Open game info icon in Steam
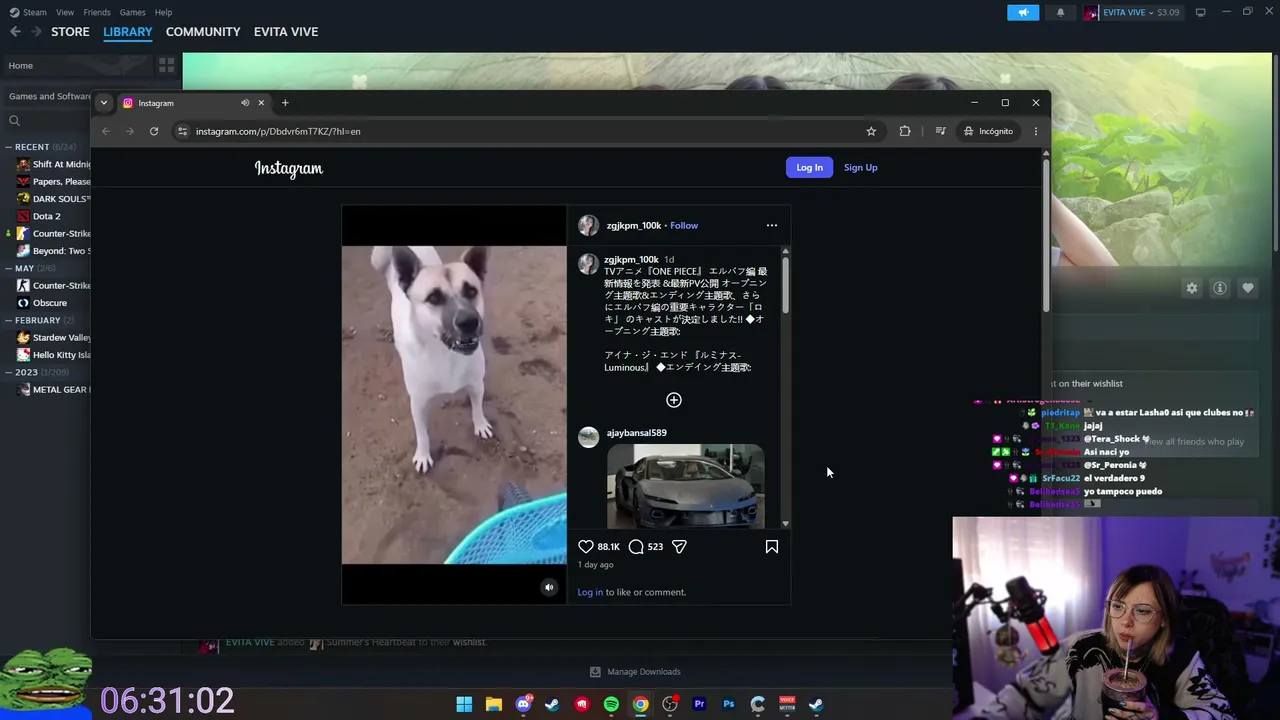The width and height of the screenshot is (1280, 720). tap(1220, 288)
